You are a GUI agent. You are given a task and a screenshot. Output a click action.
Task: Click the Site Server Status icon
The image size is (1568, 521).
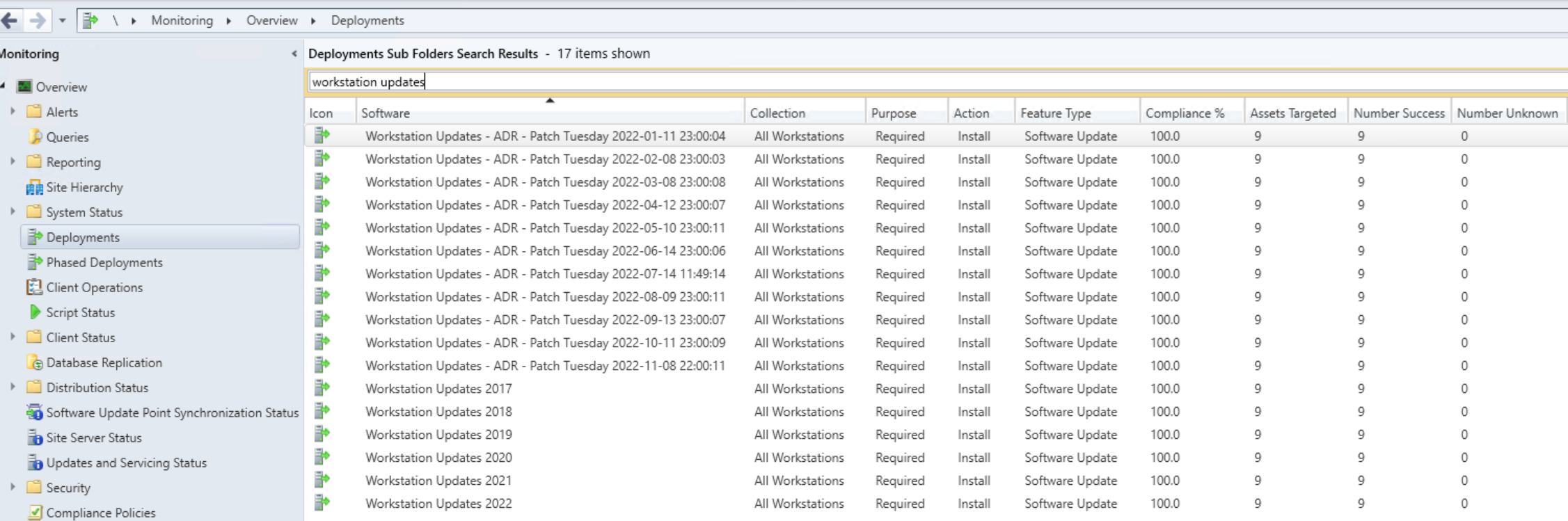[34, 438]
